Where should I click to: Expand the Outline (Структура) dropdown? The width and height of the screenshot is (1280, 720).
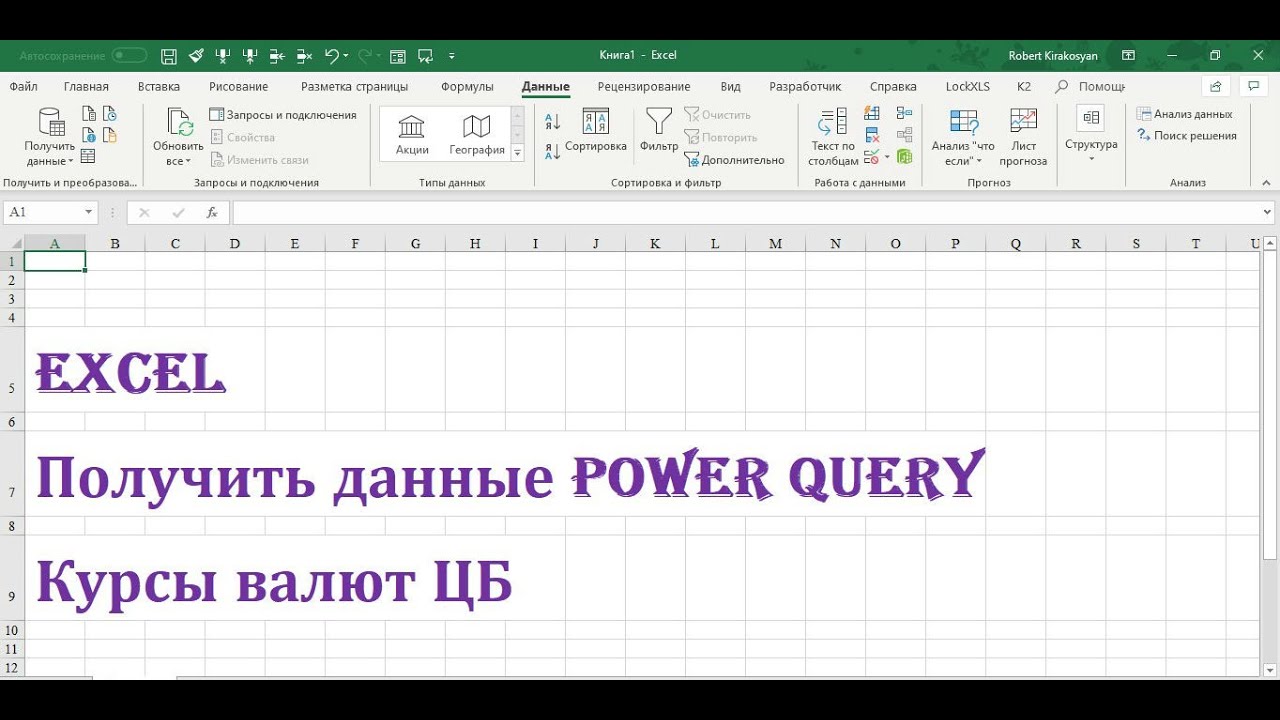coord(1091,159)
